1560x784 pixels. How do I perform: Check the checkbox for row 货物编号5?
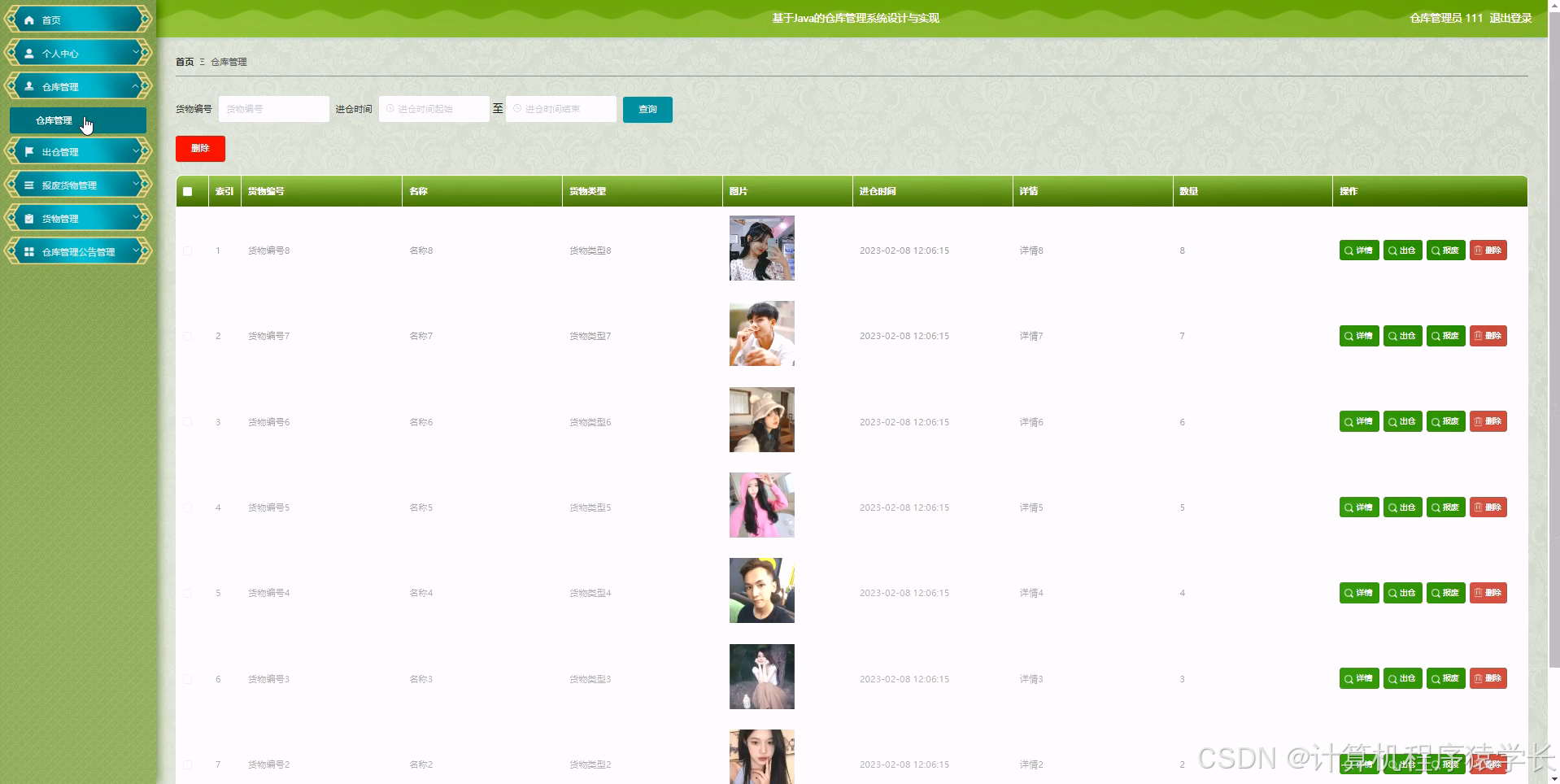tap(188, 507)
